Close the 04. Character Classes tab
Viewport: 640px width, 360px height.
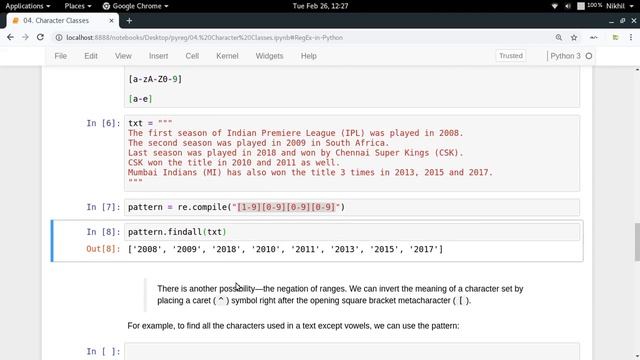(x=111, y=20)
